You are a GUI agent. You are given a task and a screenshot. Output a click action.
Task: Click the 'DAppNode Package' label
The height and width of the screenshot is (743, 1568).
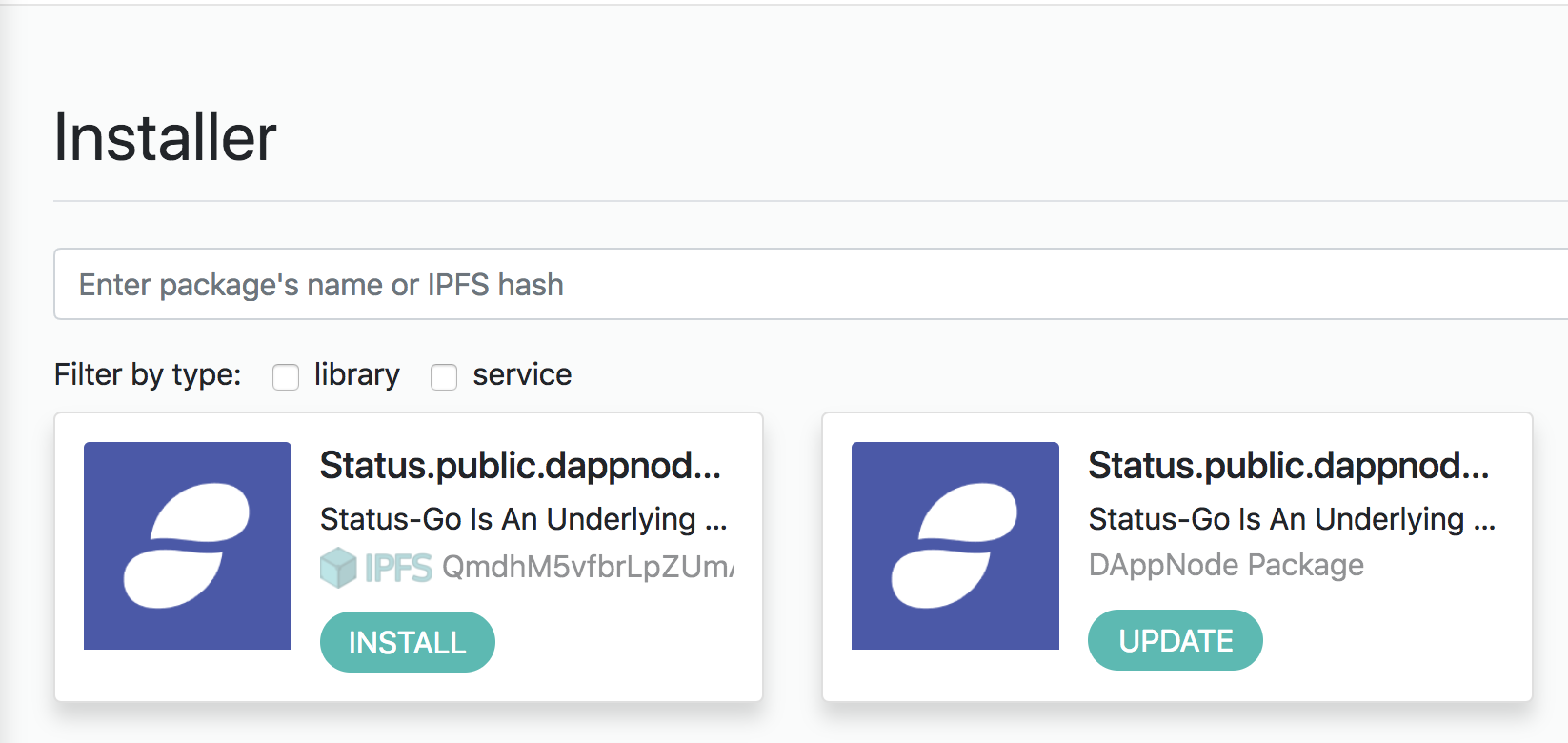coord(1226,565)
